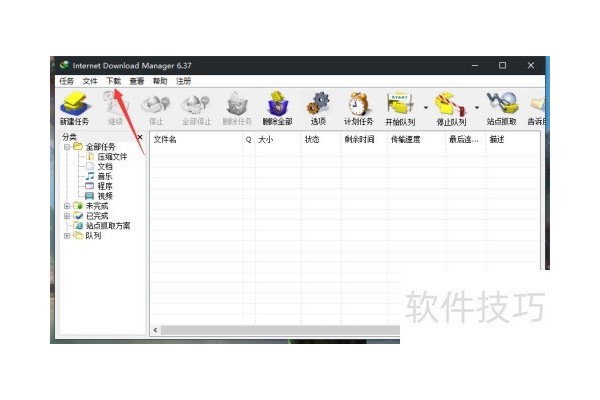The width and height of the screenshot is (600, 400).
Task: Click the IDM logo in title bar
Action: click(64, 65)
